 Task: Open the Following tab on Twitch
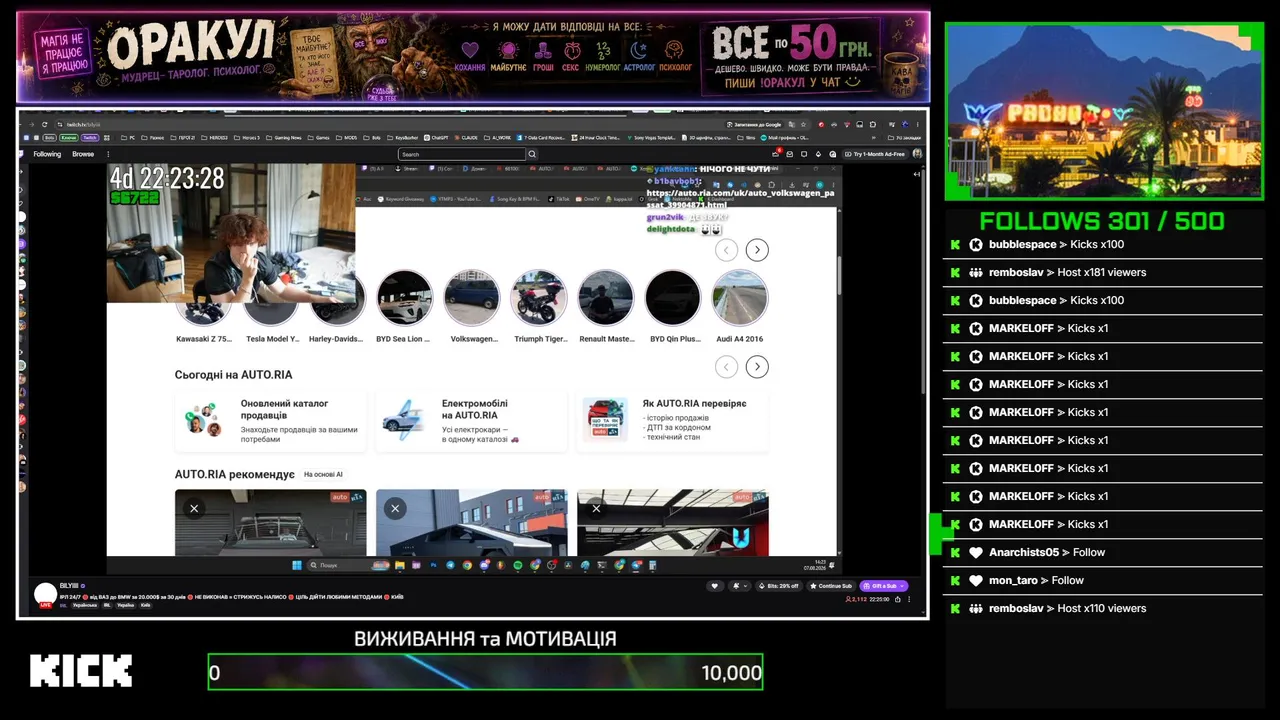[x=47, y=154]
